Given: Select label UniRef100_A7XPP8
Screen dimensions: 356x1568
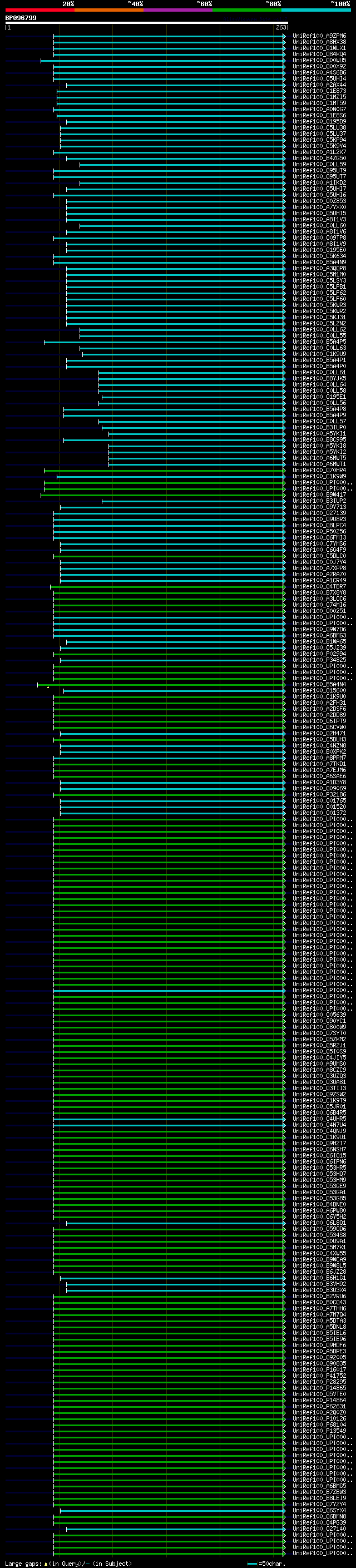Looking at the screenshot, I should coord(319,568).
